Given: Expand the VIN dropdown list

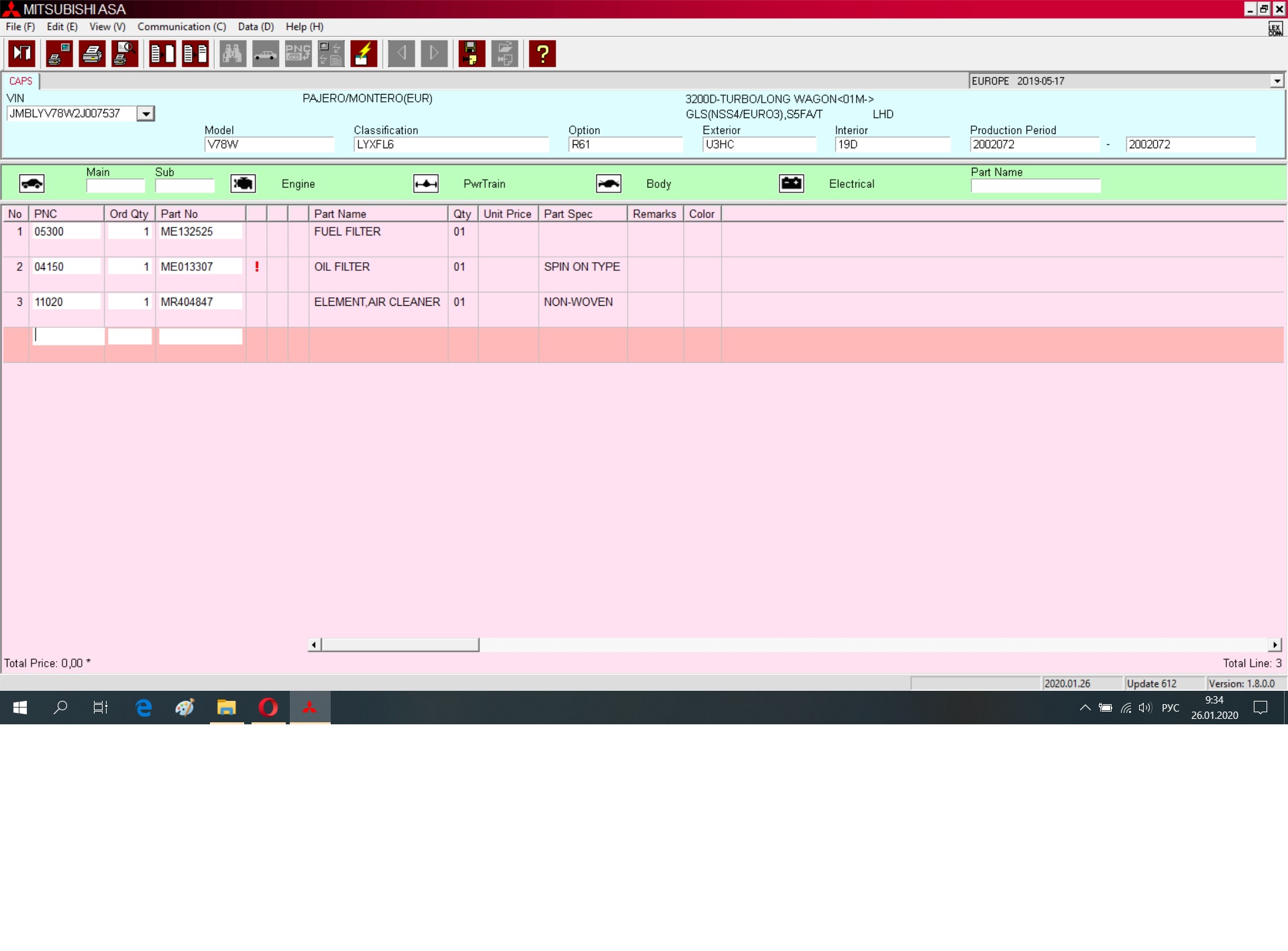Looking at the screenshot, I should tap(146, 114).
